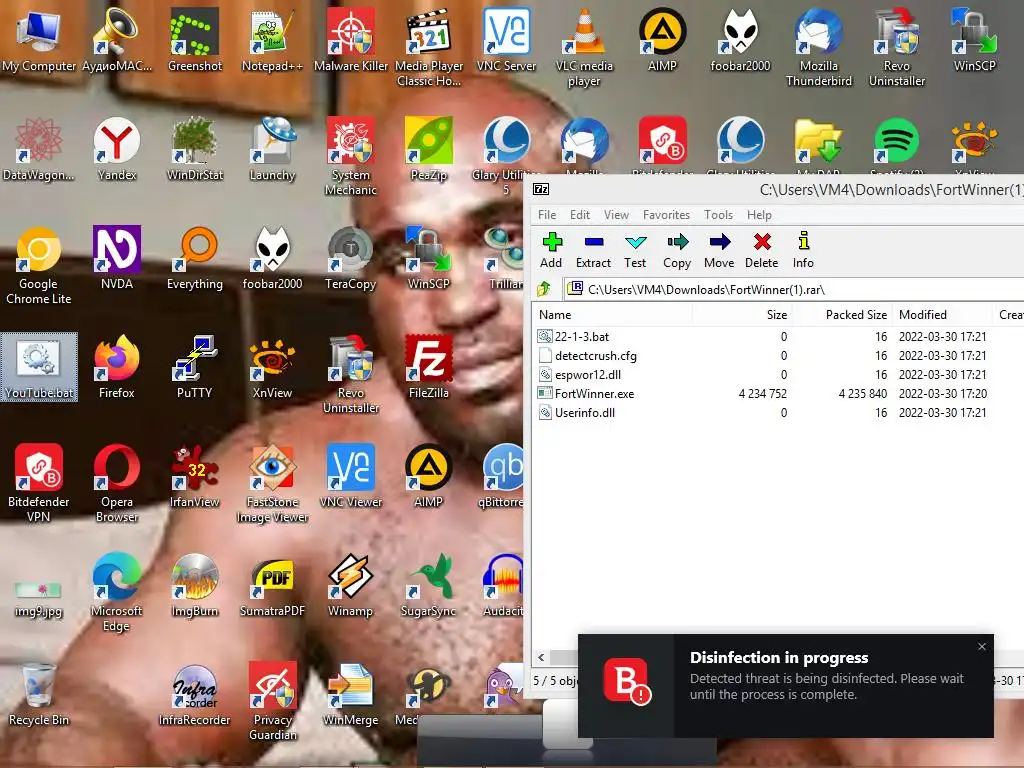Launch ImgBurn from the desktop
This screenshot has width=1024, height=768.
pos(195,585)
